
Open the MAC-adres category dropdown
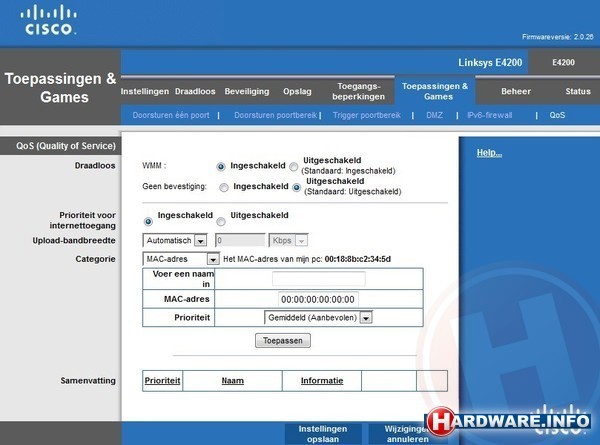(181, 259)
